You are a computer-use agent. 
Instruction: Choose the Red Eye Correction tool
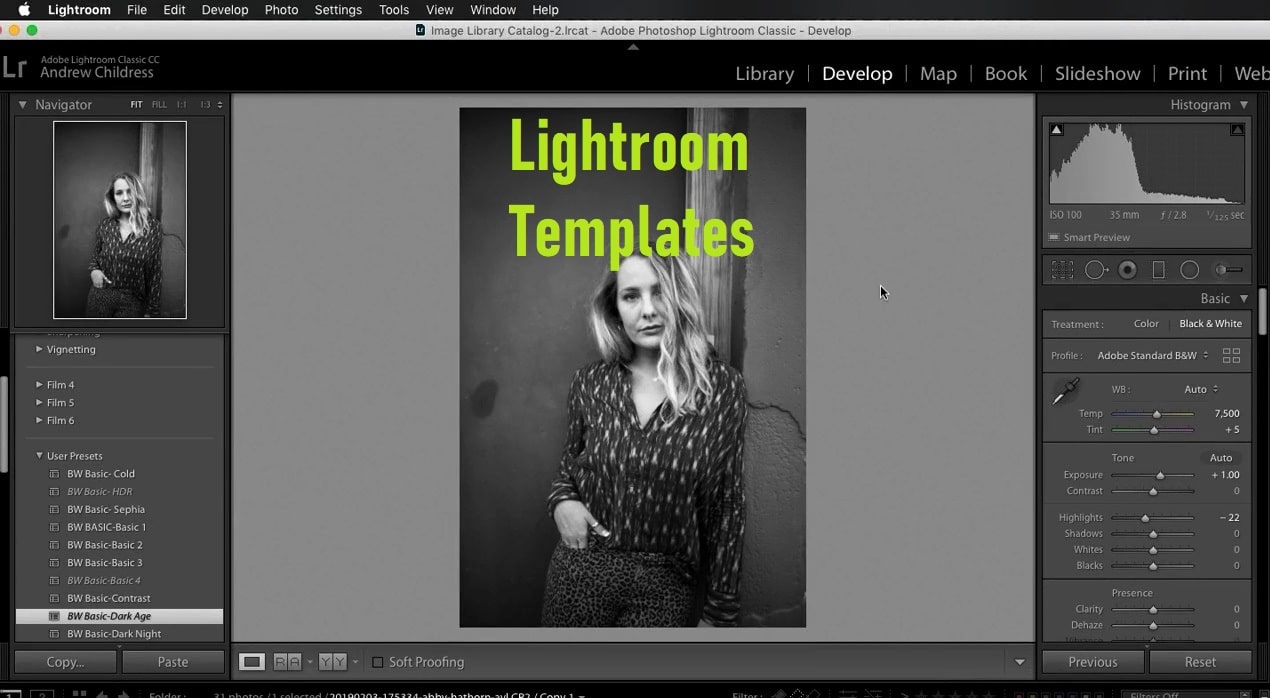[x=1128, y=270]
